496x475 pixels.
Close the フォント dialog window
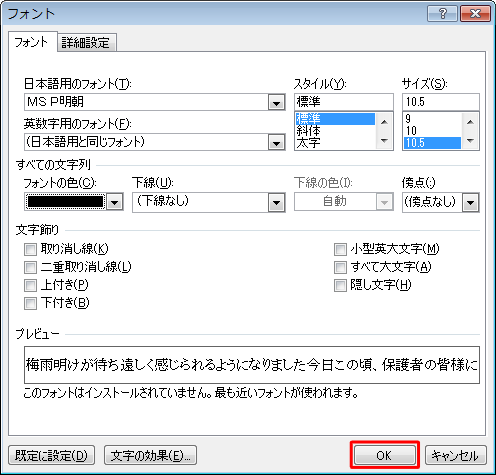click(x=475, y=14)
